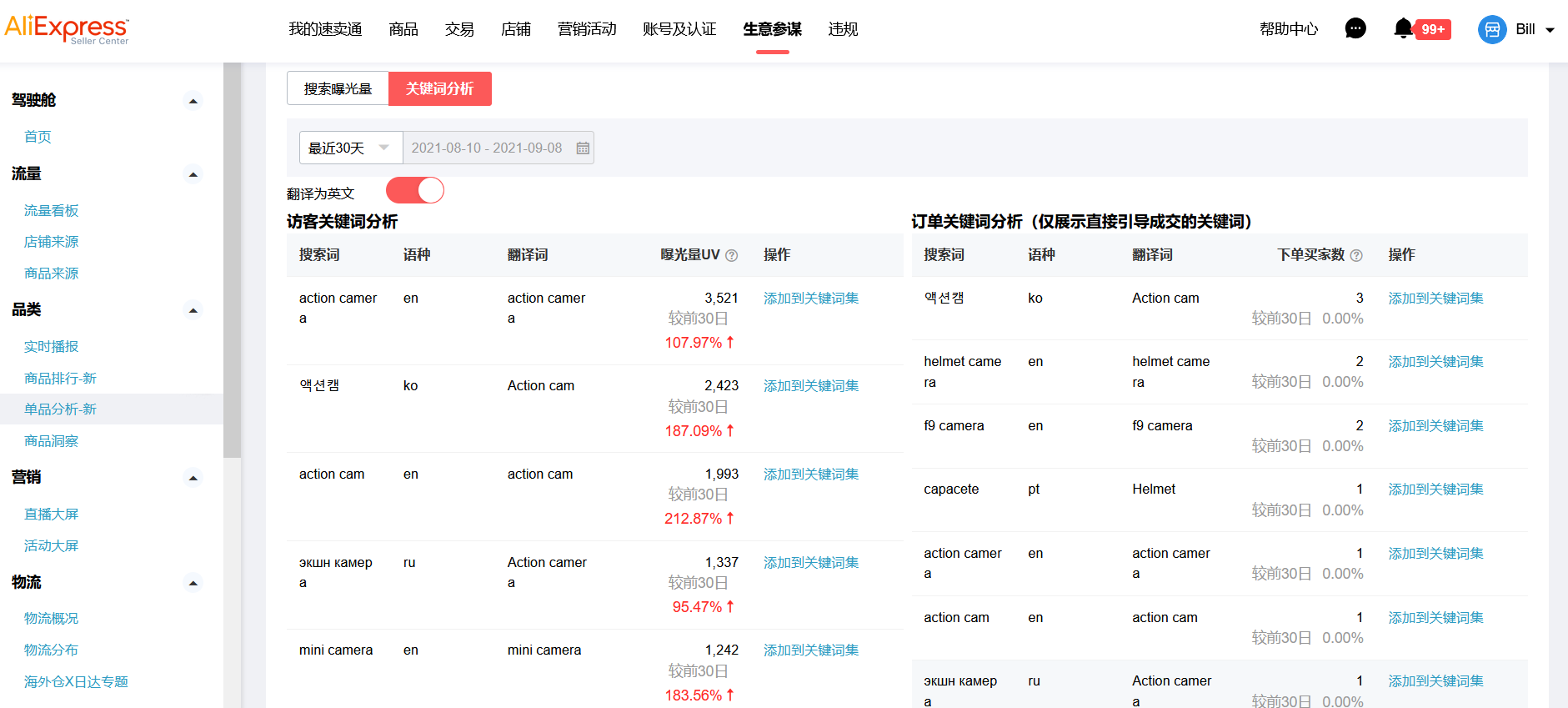This screenshot has width=1568, height=708.
Task: Add order 'action cam' (1 buyer) to 关键词集
Action: point(1435,618)
